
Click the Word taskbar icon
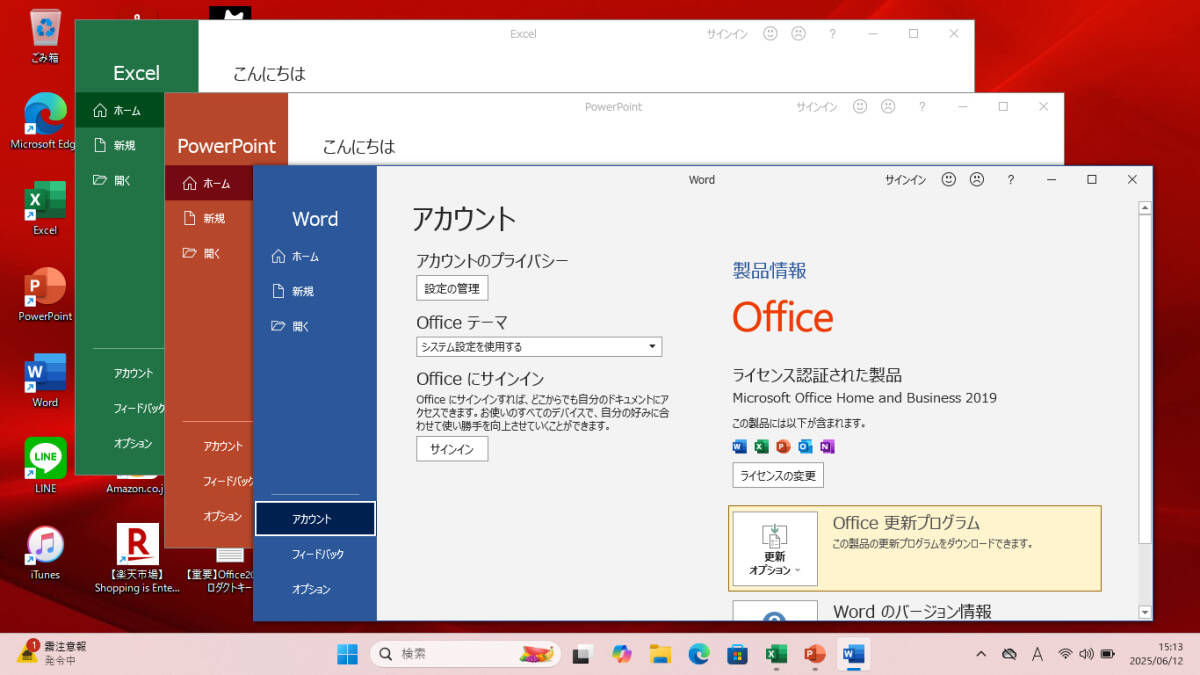[853, 654]
